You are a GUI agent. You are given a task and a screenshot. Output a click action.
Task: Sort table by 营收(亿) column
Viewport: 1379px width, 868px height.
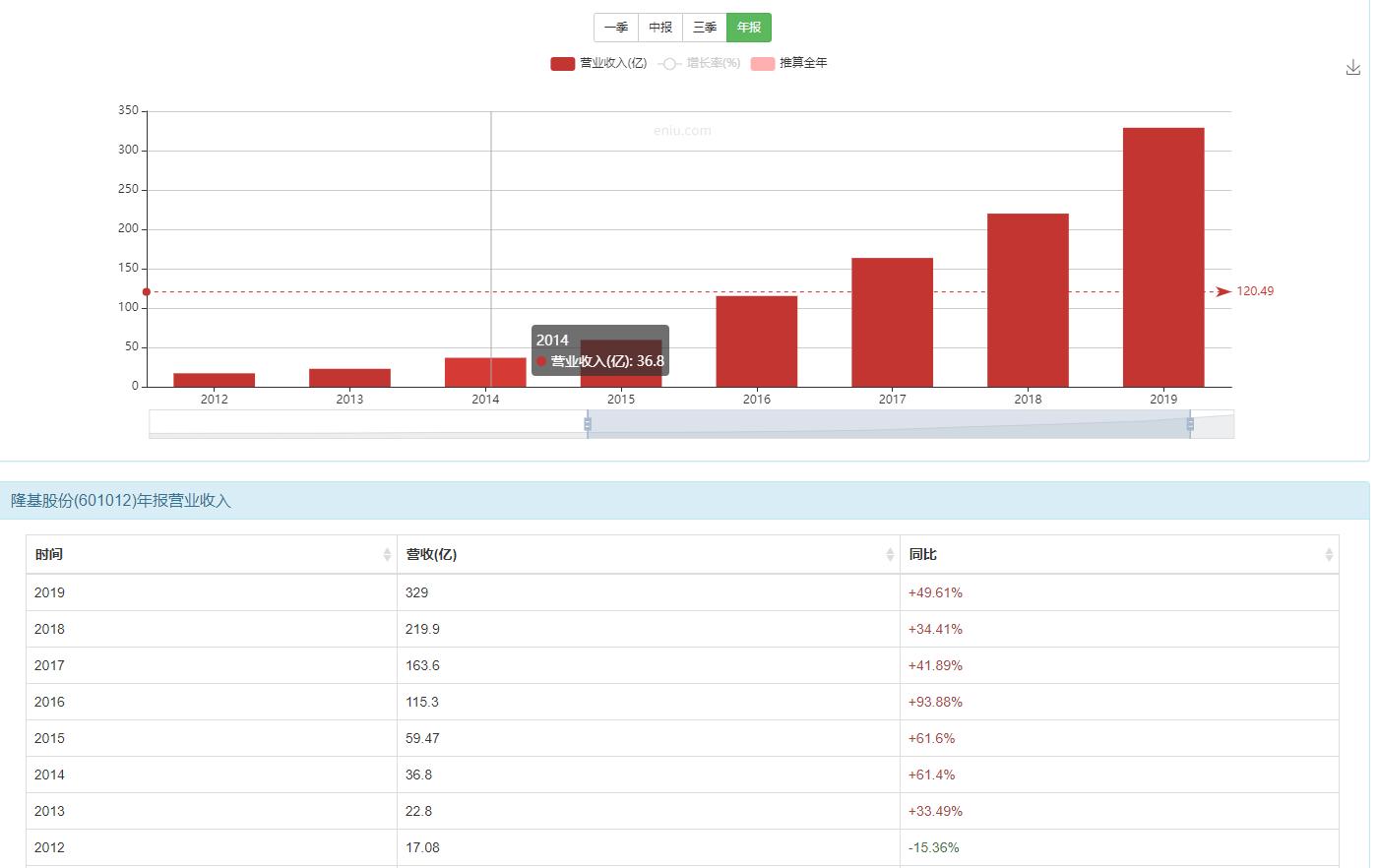649,554
